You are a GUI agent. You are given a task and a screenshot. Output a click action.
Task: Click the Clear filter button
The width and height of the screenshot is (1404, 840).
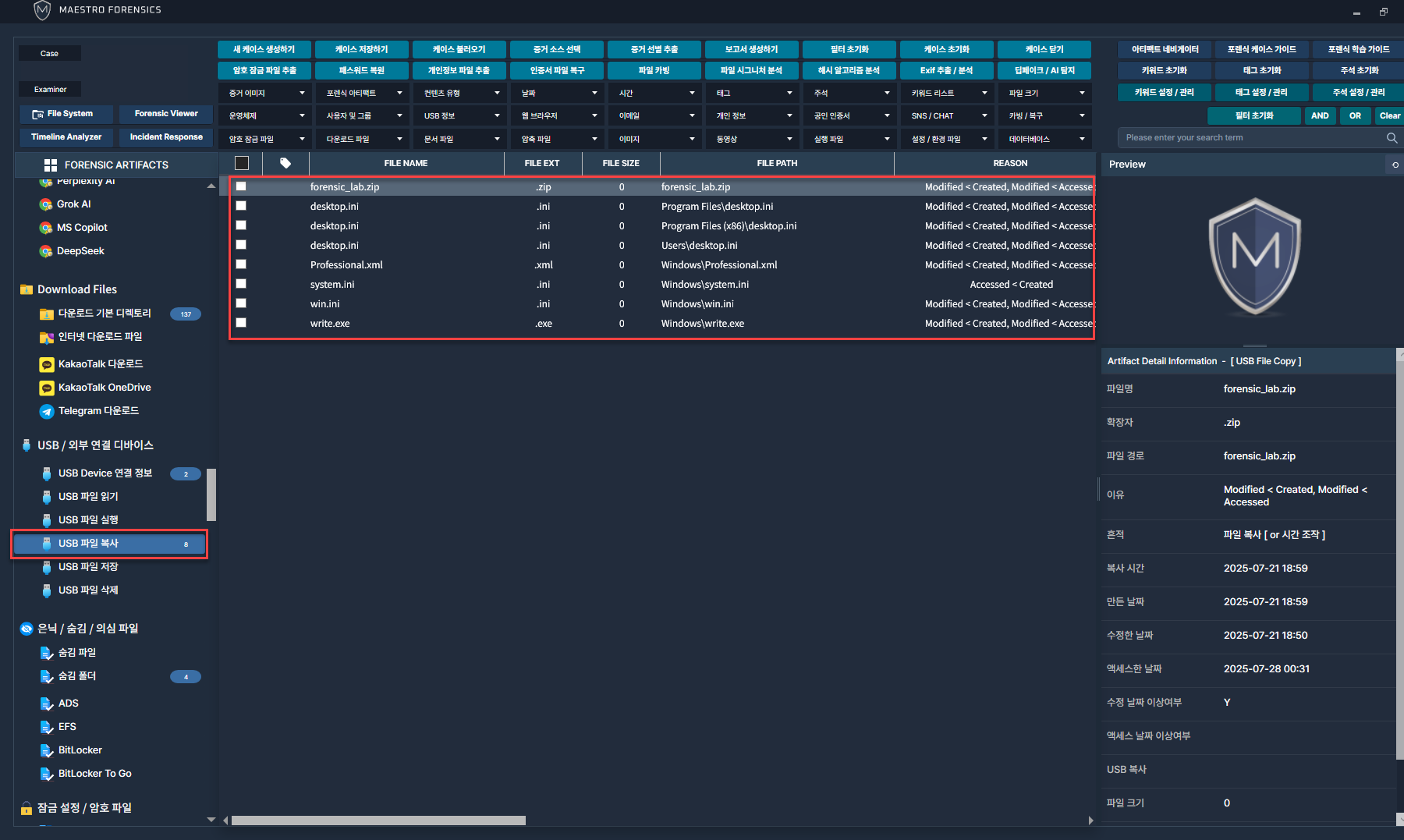(1389, 115)
